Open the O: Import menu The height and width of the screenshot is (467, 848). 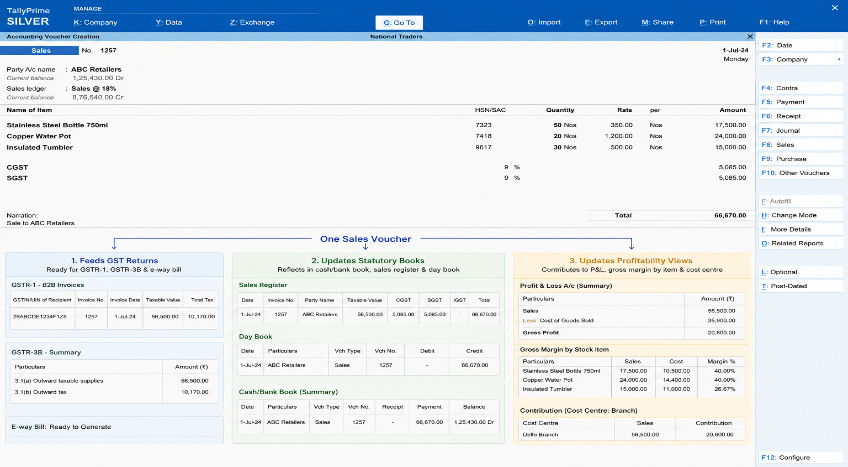click(x=544, y=22)
